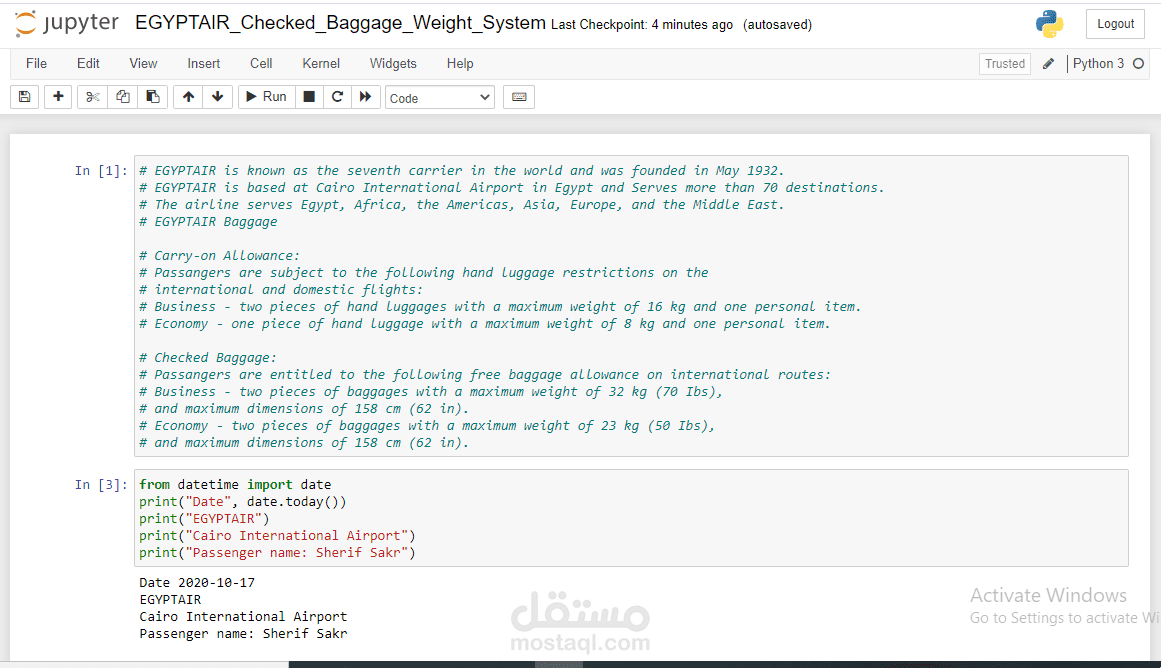Click the print("EGYPTAIR") code line

[204, 519]
